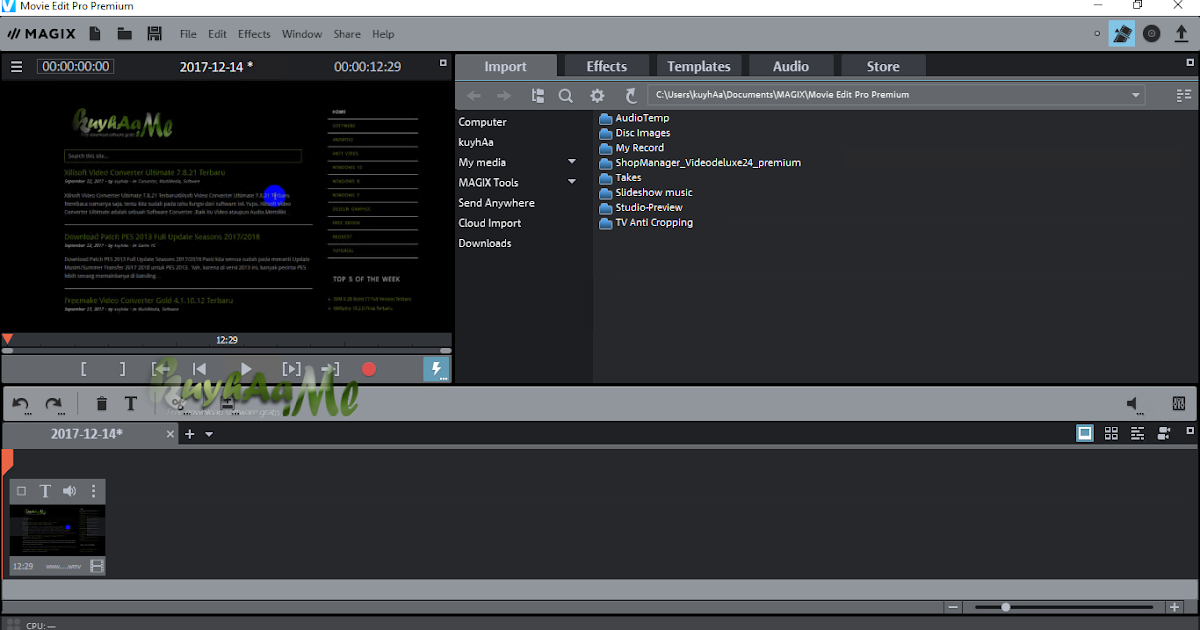Open project via the folder icon

click(125, 33)
